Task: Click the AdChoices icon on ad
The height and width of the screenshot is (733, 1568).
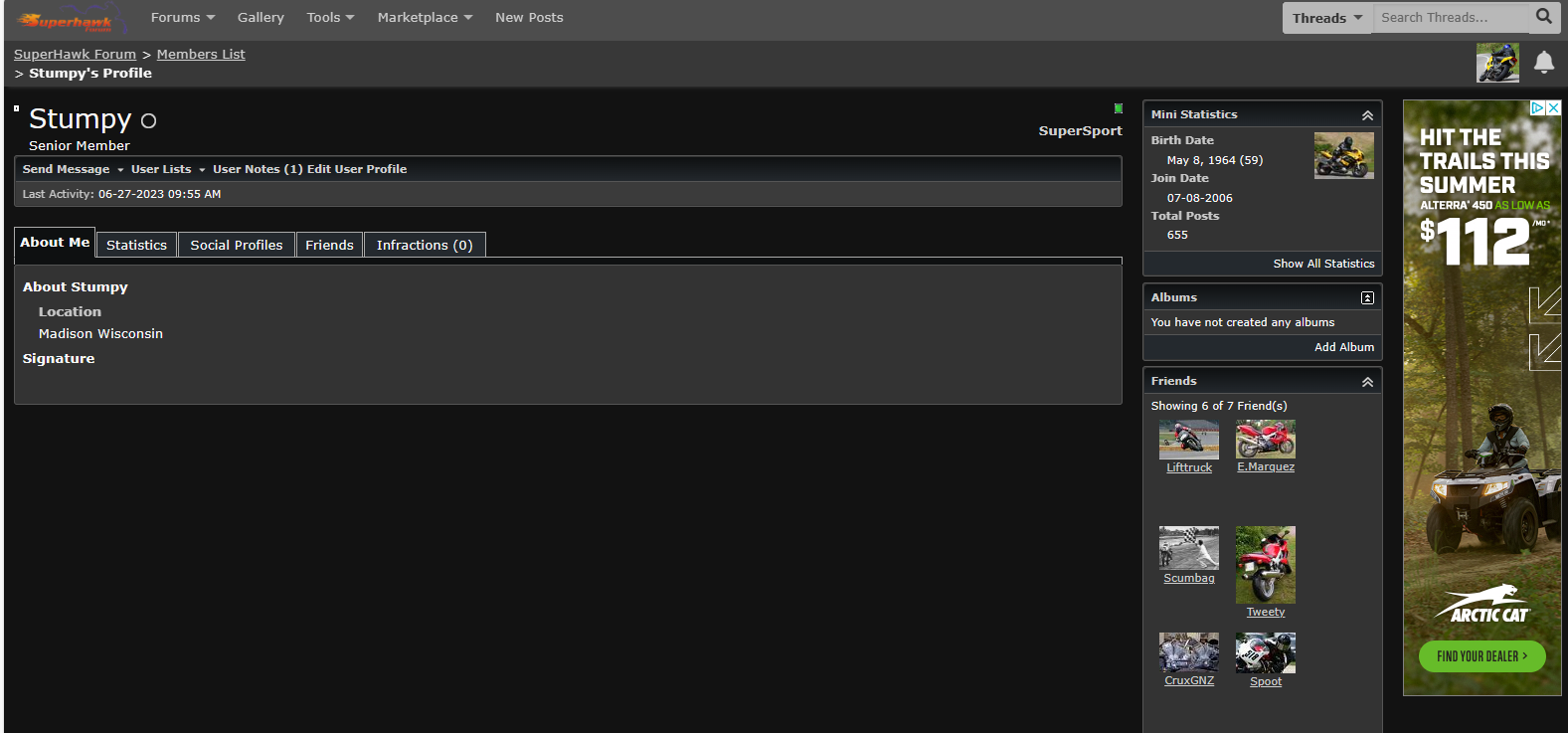Action: 1537,108
